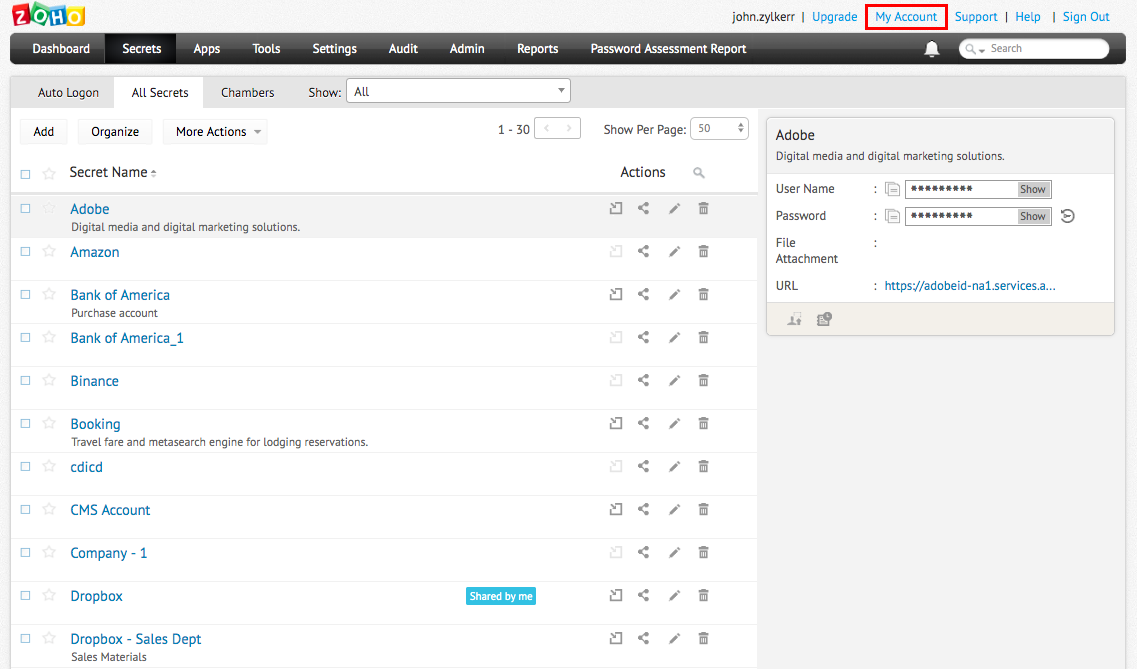The height and width of the screenshot is (669, 1137).
Task: Click the Sign Out link
Action: 1086,17
